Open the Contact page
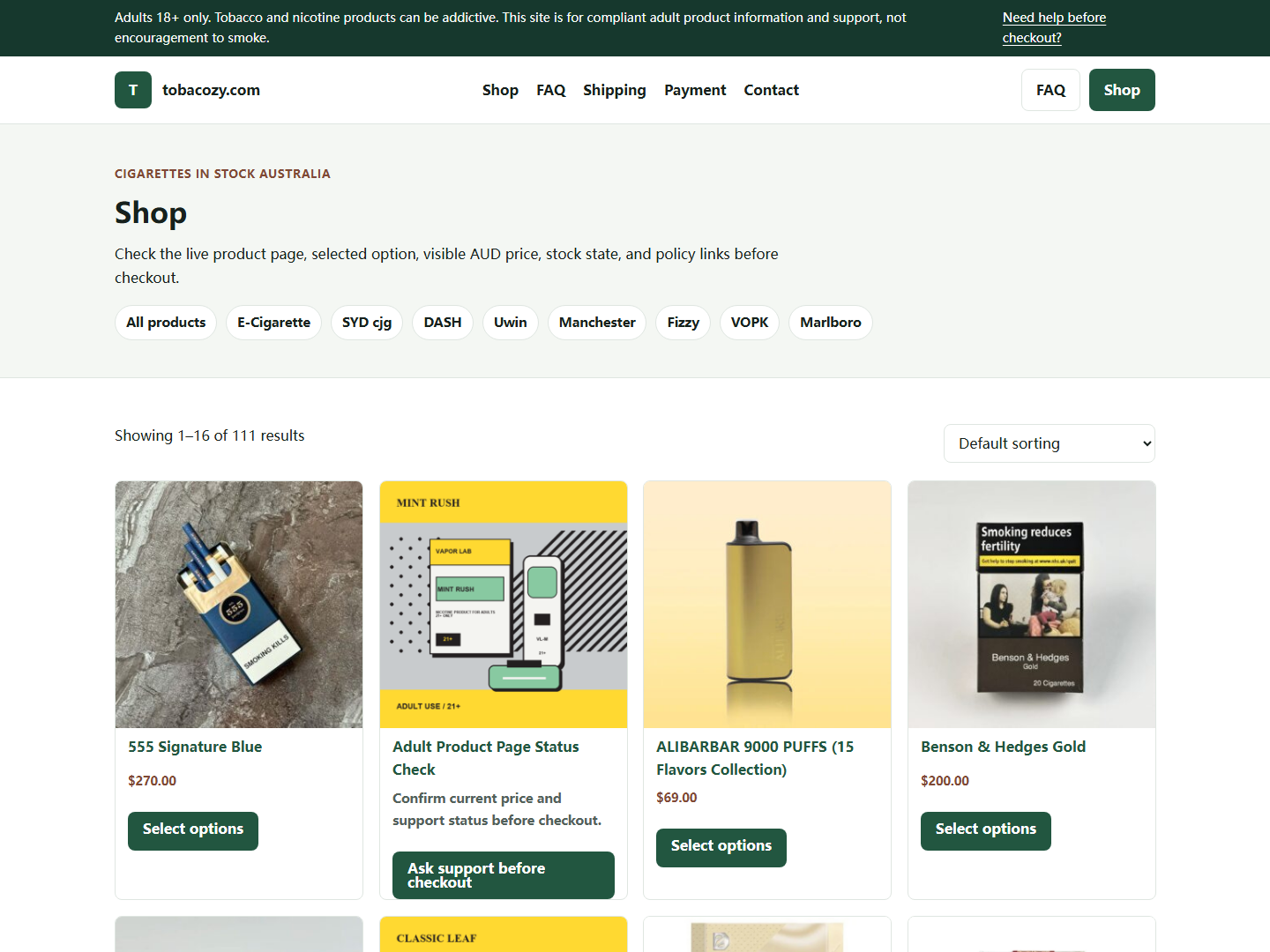This screenshot has height=952, width=1270. coord(772,90)
